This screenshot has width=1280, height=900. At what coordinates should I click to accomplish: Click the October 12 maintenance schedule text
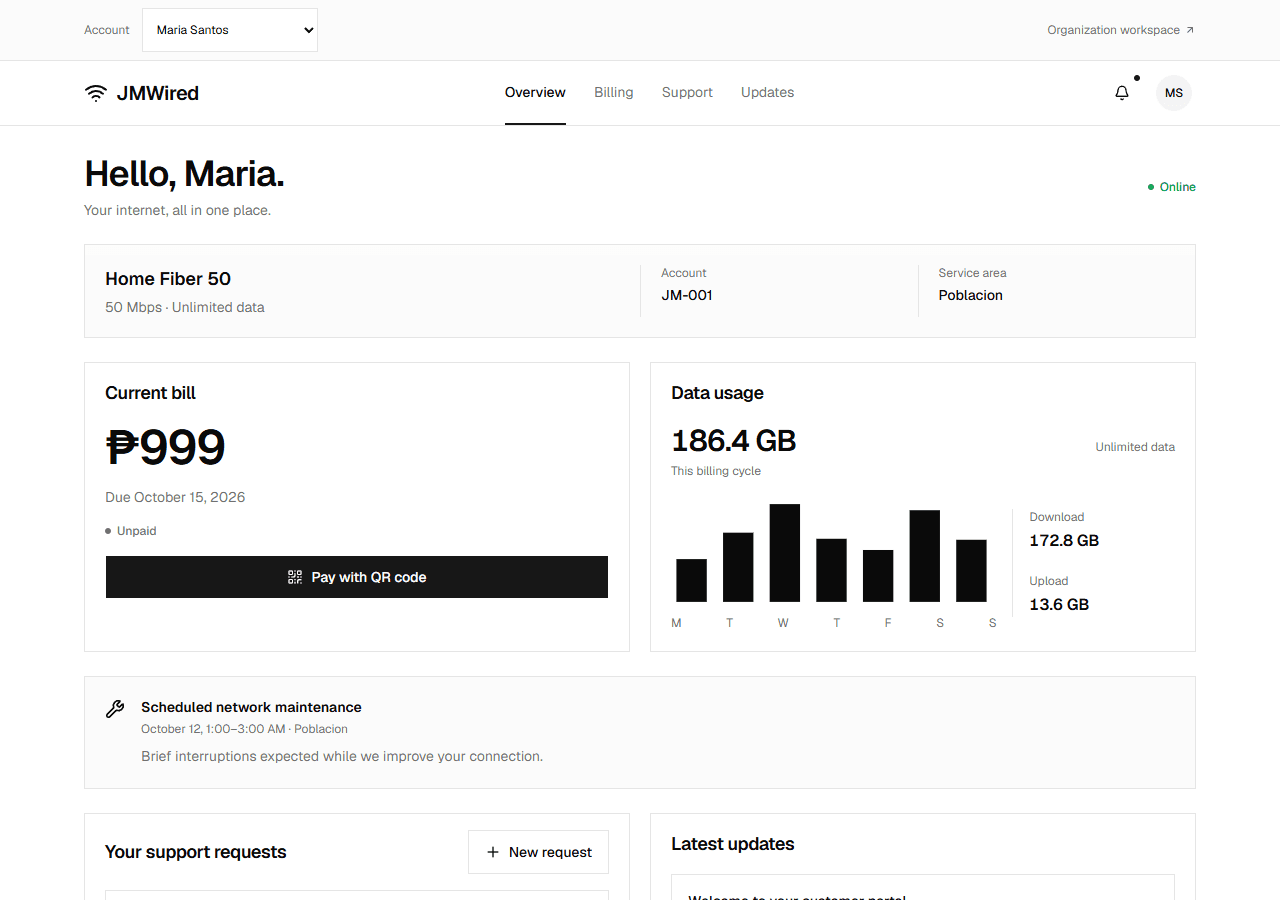tap(244, 729)
